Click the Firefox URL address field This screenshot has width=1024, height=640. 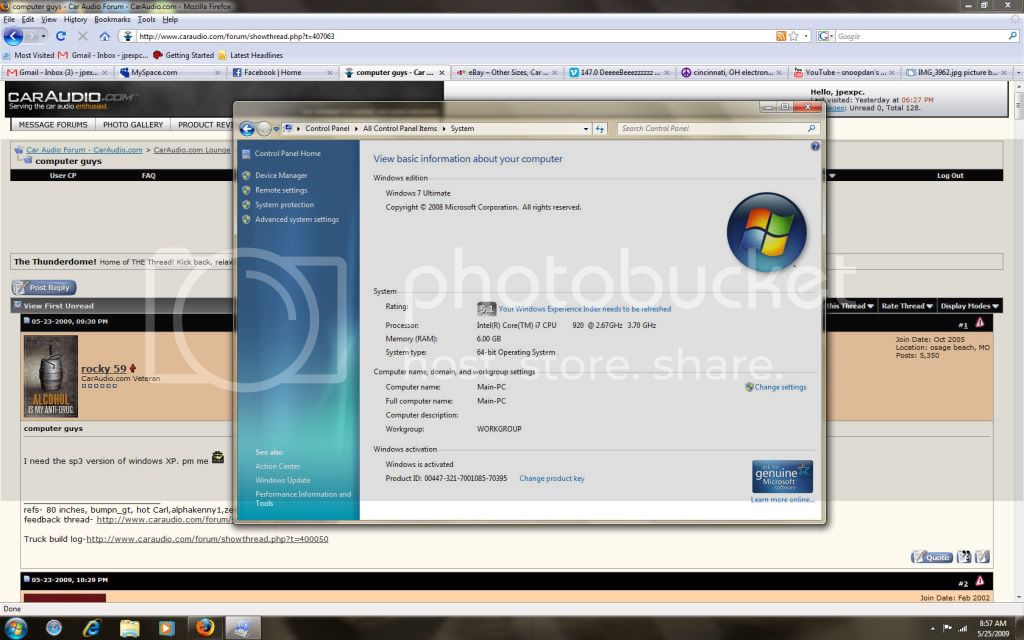(455, 36)
